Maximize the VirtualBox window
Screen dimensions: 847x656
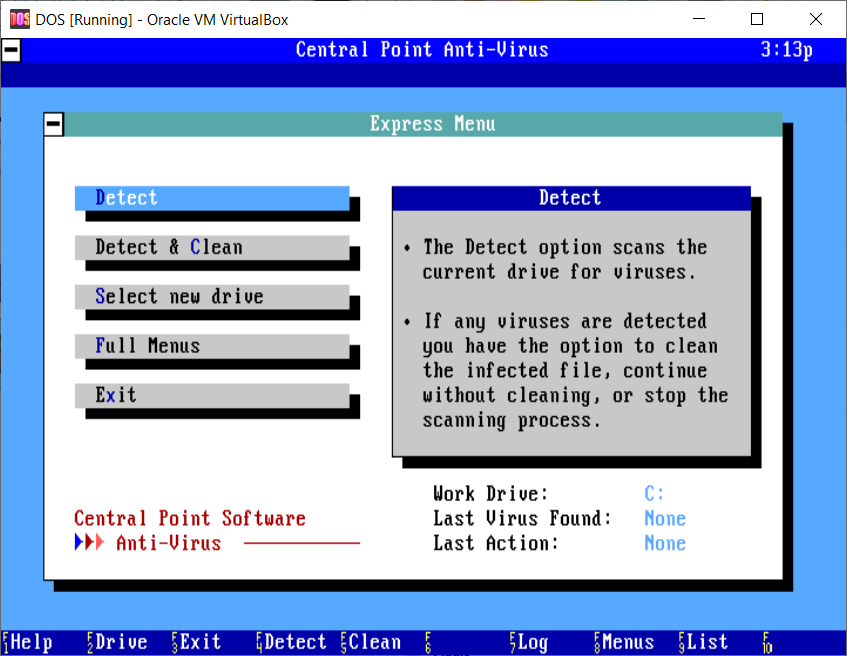(757, 19)
